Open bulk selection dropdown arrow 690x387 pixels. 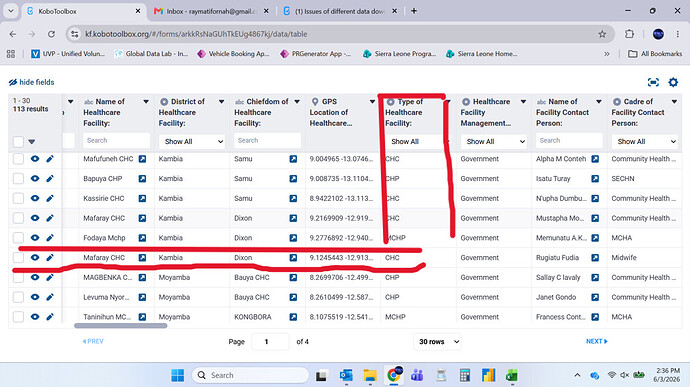(32, 142)
